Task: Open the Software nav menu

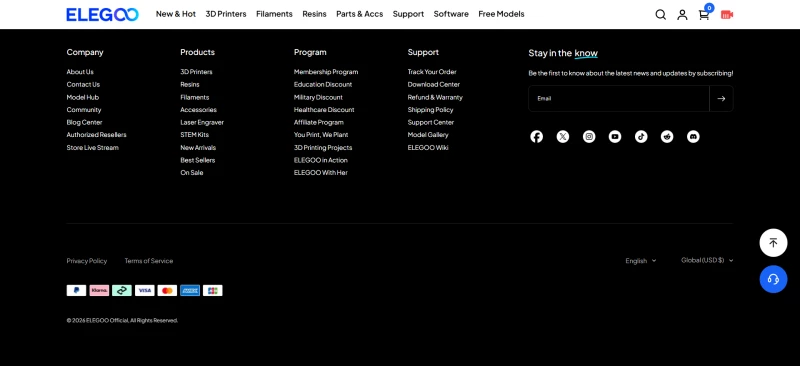Action: (x=451, y=14)
